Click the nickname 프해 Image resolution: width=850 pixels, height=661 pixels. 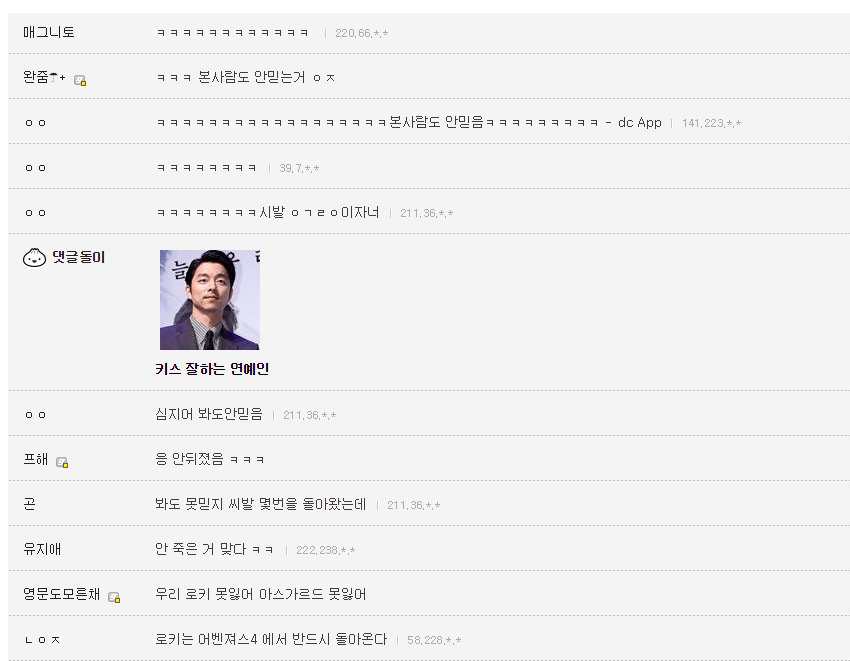click(x=36, y=459)
